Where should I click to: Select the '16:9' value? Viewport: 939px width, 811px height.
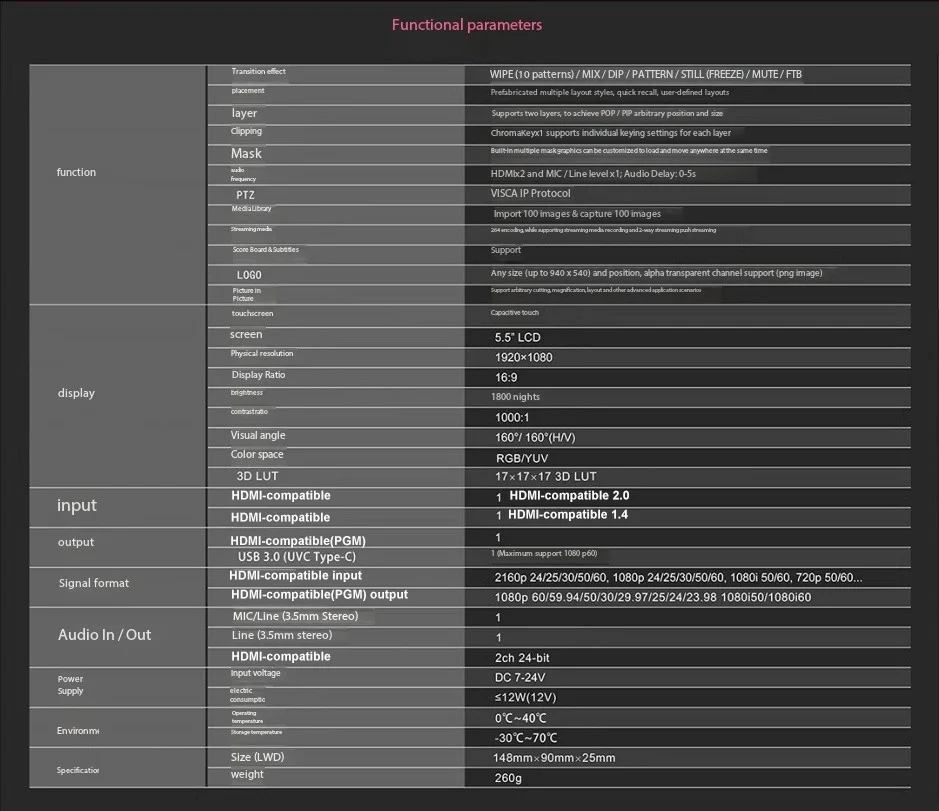pos(505,377)
